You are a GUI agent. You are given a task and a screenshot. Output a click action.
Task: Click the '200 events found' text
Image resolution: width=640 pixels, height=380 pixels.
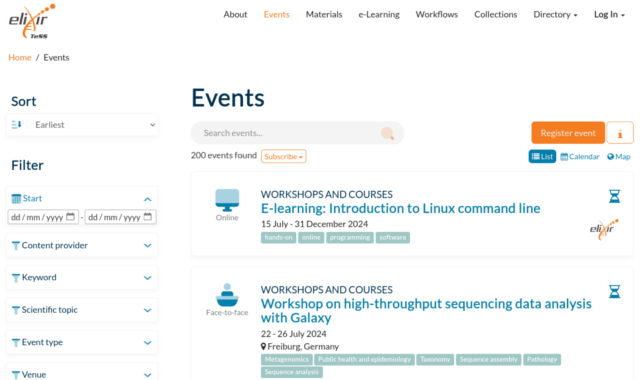coord(224,156)
